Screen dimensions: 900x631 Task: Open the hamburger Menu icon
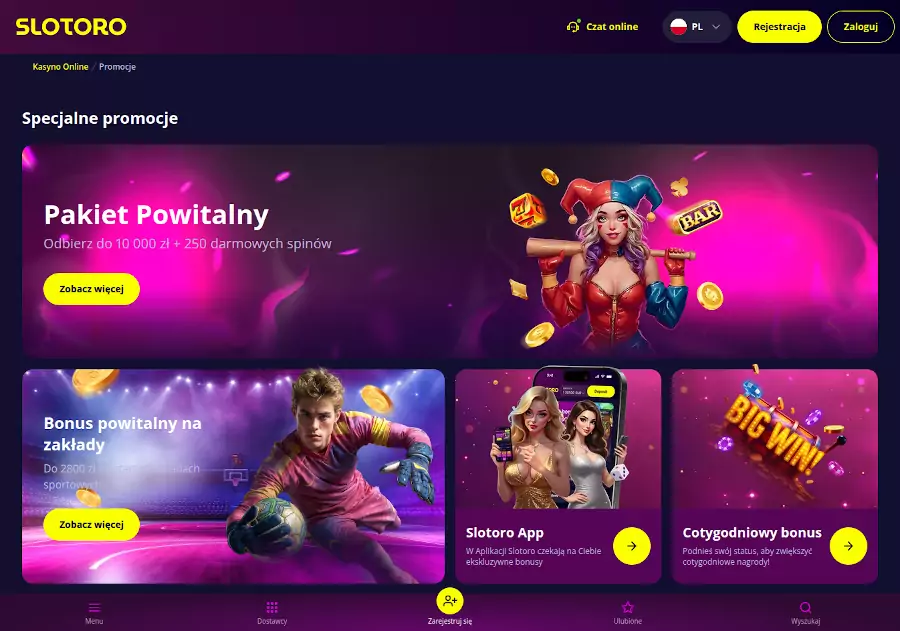pyautogui.click(x=94, y=607)
